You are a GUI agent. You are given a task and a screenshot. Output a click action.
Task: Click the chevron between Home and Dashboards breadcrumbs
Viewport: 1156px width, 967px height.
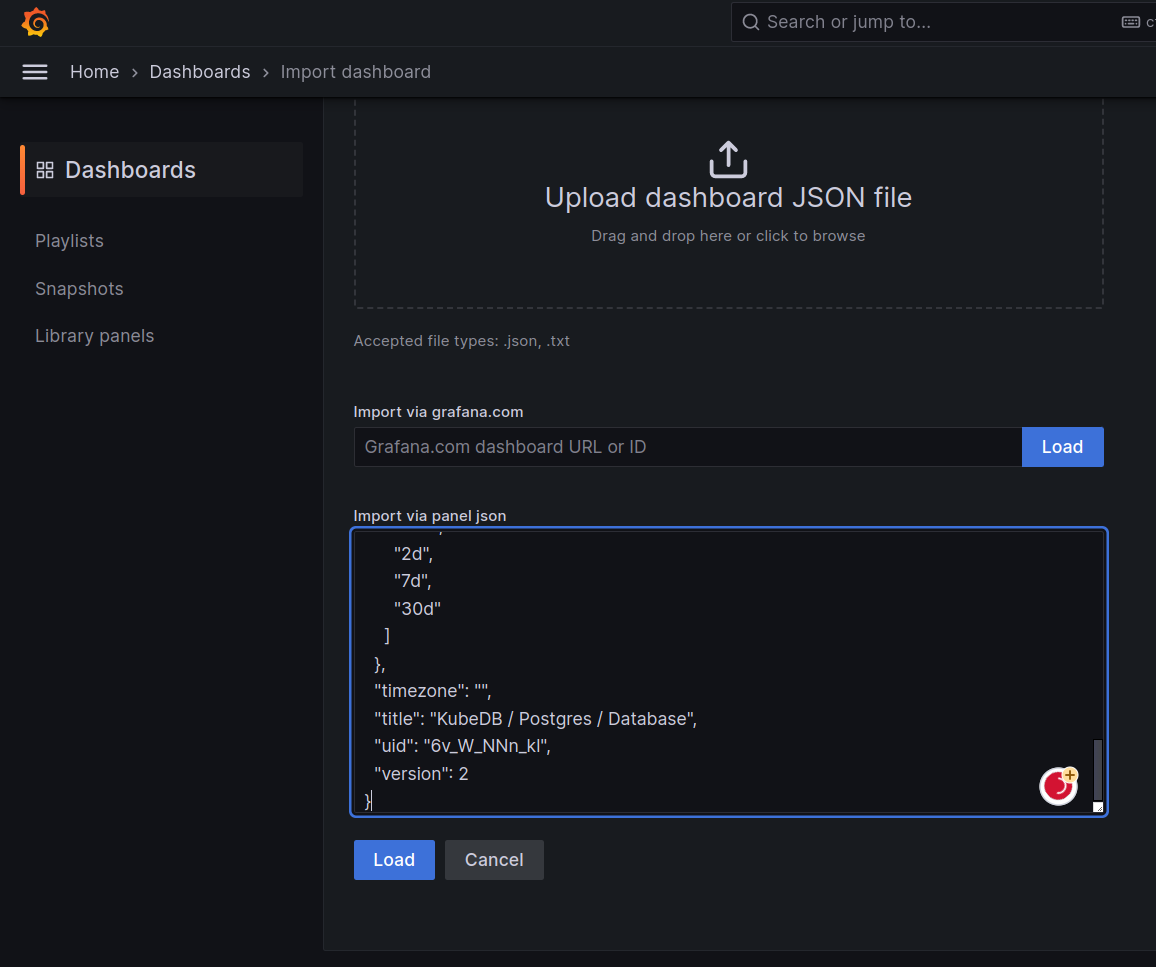coord(133,71)
